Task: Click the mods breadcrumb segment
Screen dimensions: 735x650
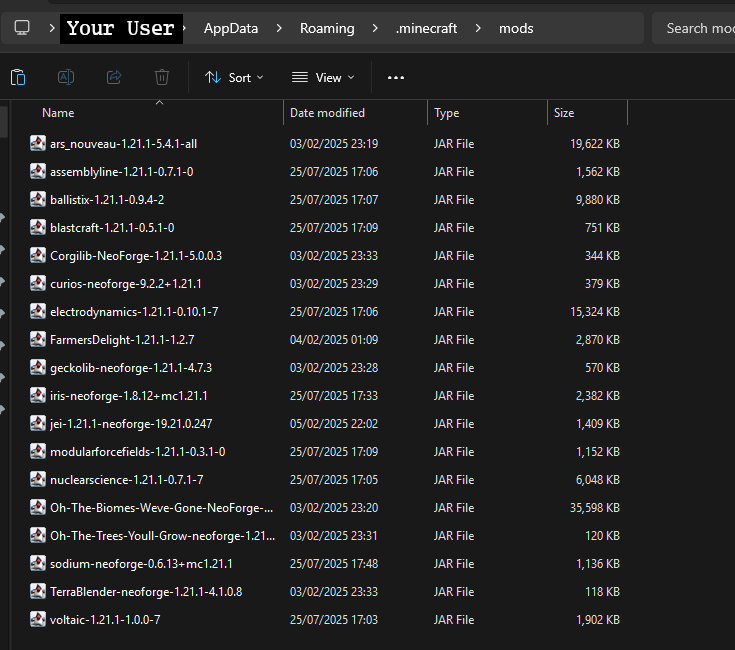Action: (x=516, y=29)
